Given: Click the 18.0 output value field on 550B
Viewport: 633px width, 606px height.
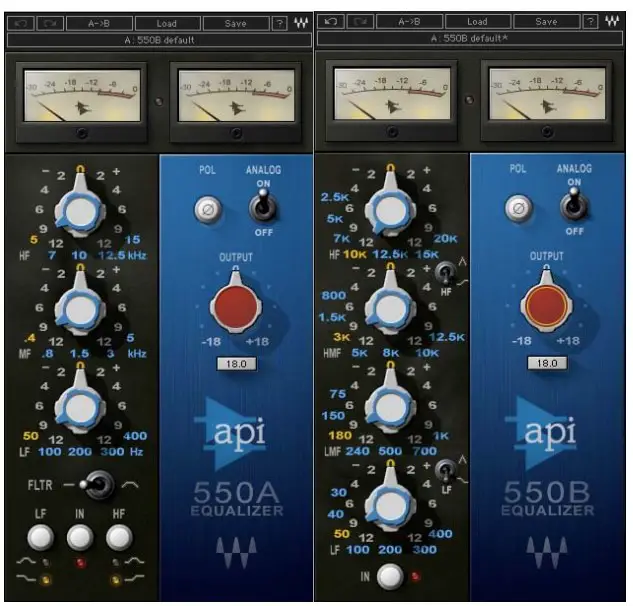Looking at the screenshot, I should [547, 363].
